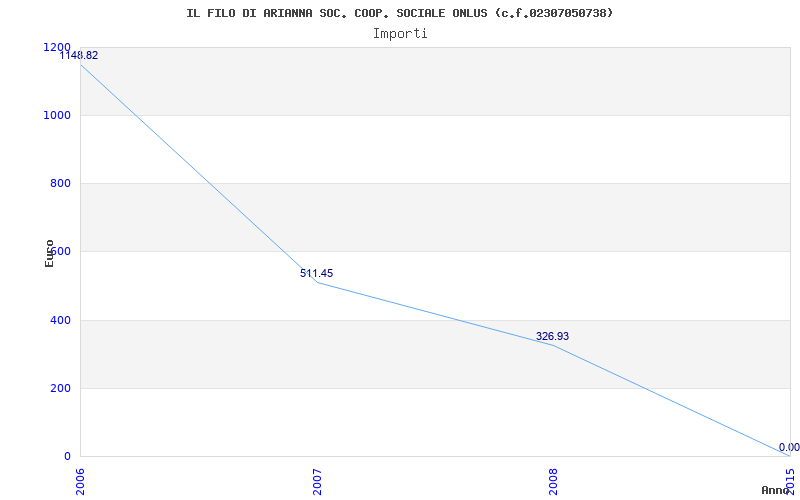Click the 2006 x-axis year label
The width and height of the screenshot is (800, 500).
[81, 482]
